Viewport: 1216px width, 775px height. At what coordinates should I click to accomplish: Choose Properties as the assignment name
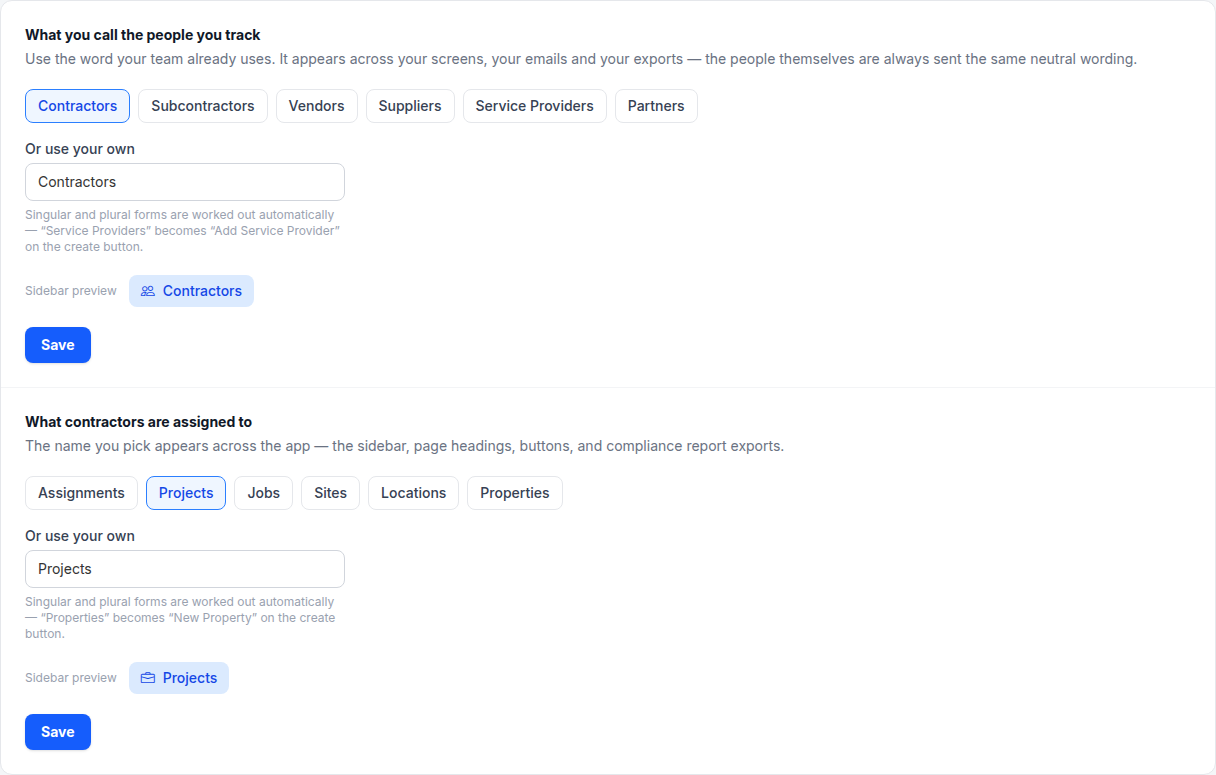pyautogui.click(x=515, y=493)
